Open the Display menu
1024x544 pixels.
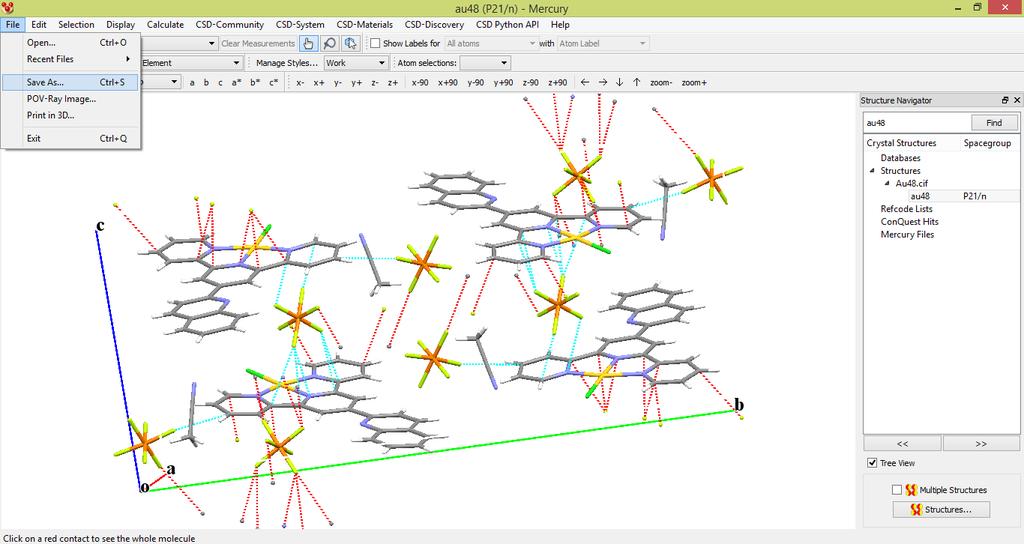tap(120, 24)
